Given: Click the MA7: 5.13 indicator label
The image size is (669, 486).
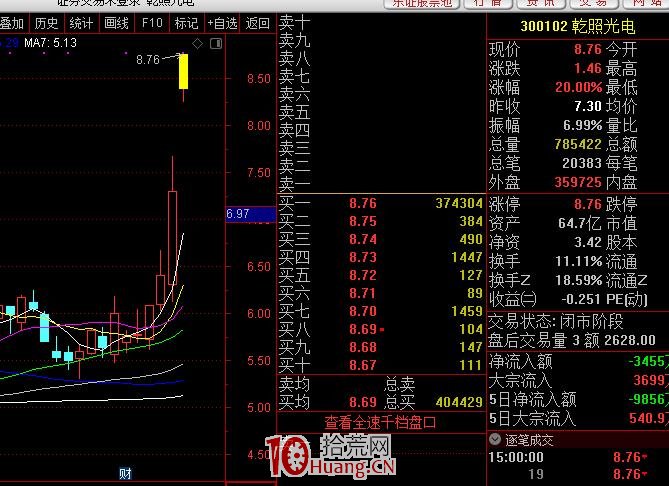Looking at the screenshot, I should [50, 43].
